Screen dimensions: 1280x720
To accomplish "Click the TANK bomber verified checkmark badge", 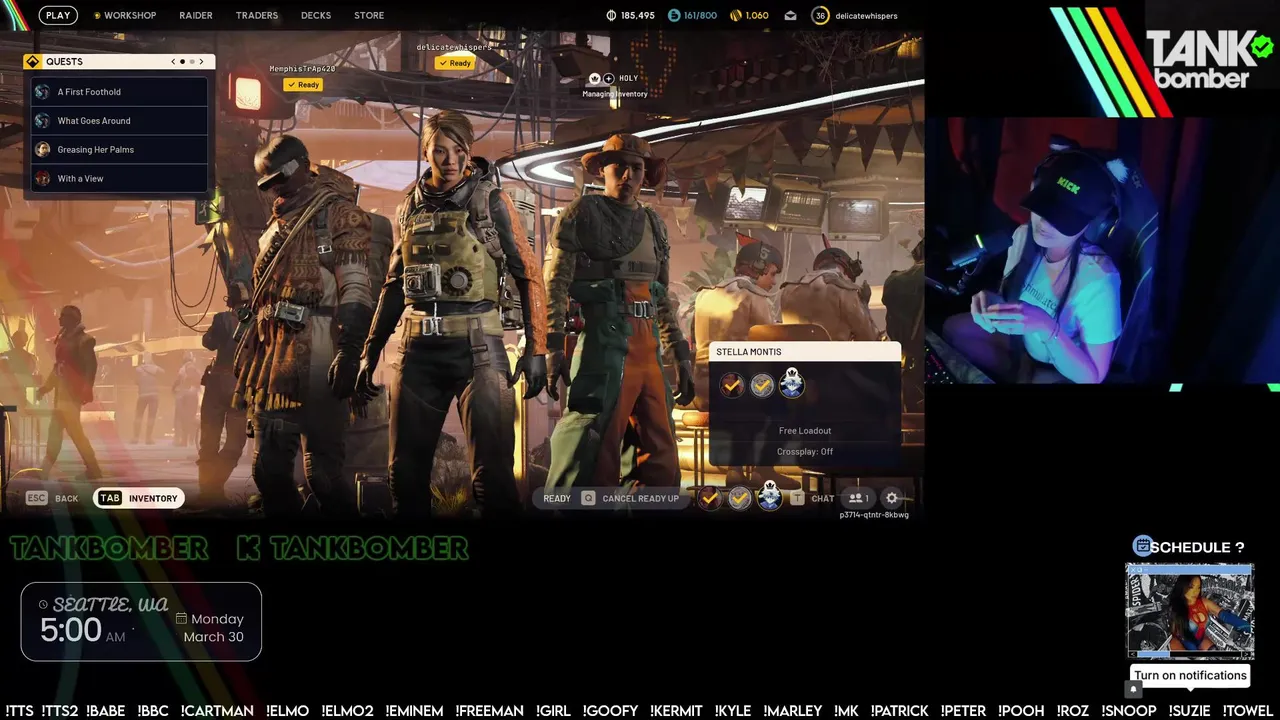I will [1261, 46].
